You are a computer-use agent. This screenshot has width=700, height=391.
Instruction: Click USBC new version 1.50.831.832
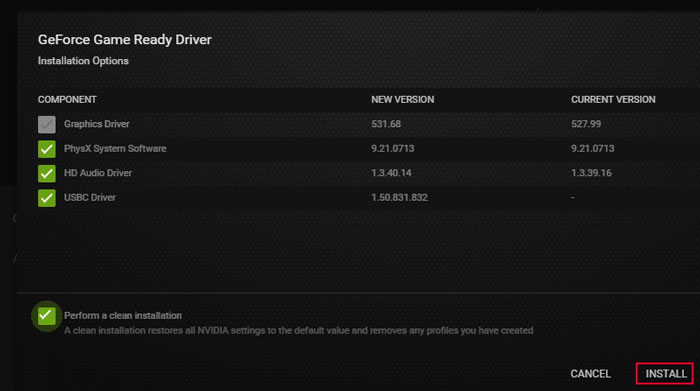(x=399, y=197)
